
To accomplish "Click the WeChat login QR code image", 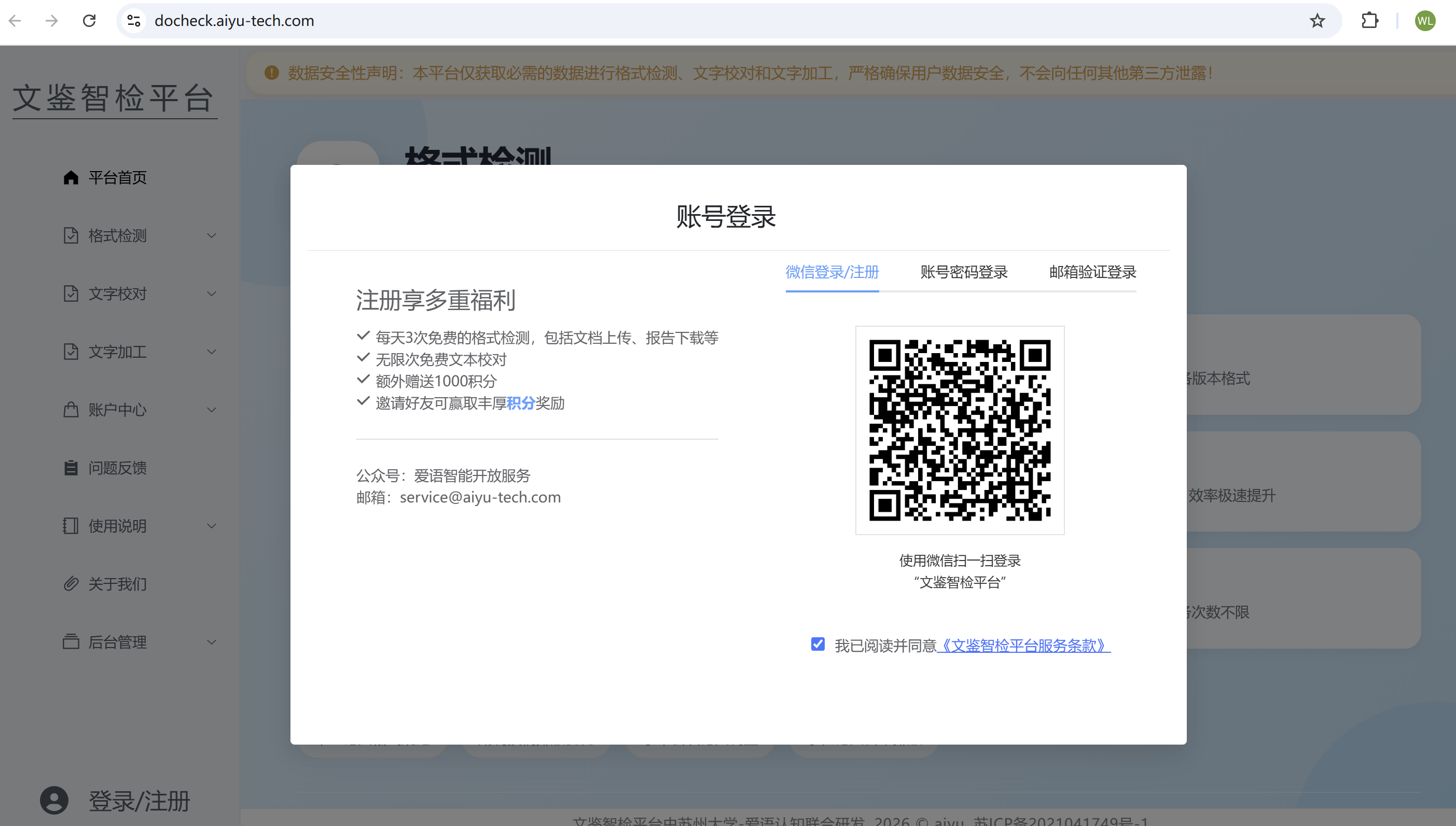I will tap(960, 430).
